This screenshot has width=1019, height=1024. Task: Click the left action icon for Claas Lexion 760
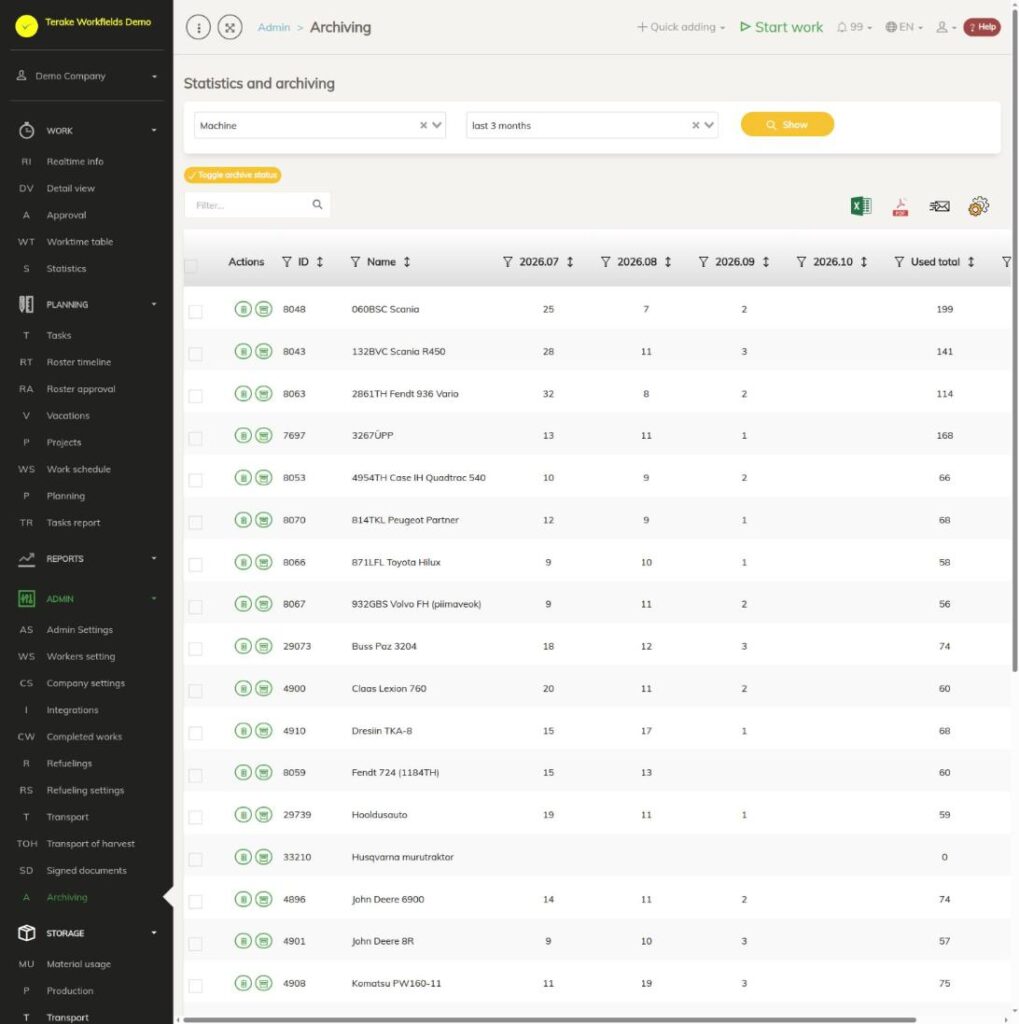(x=243, y=688)
